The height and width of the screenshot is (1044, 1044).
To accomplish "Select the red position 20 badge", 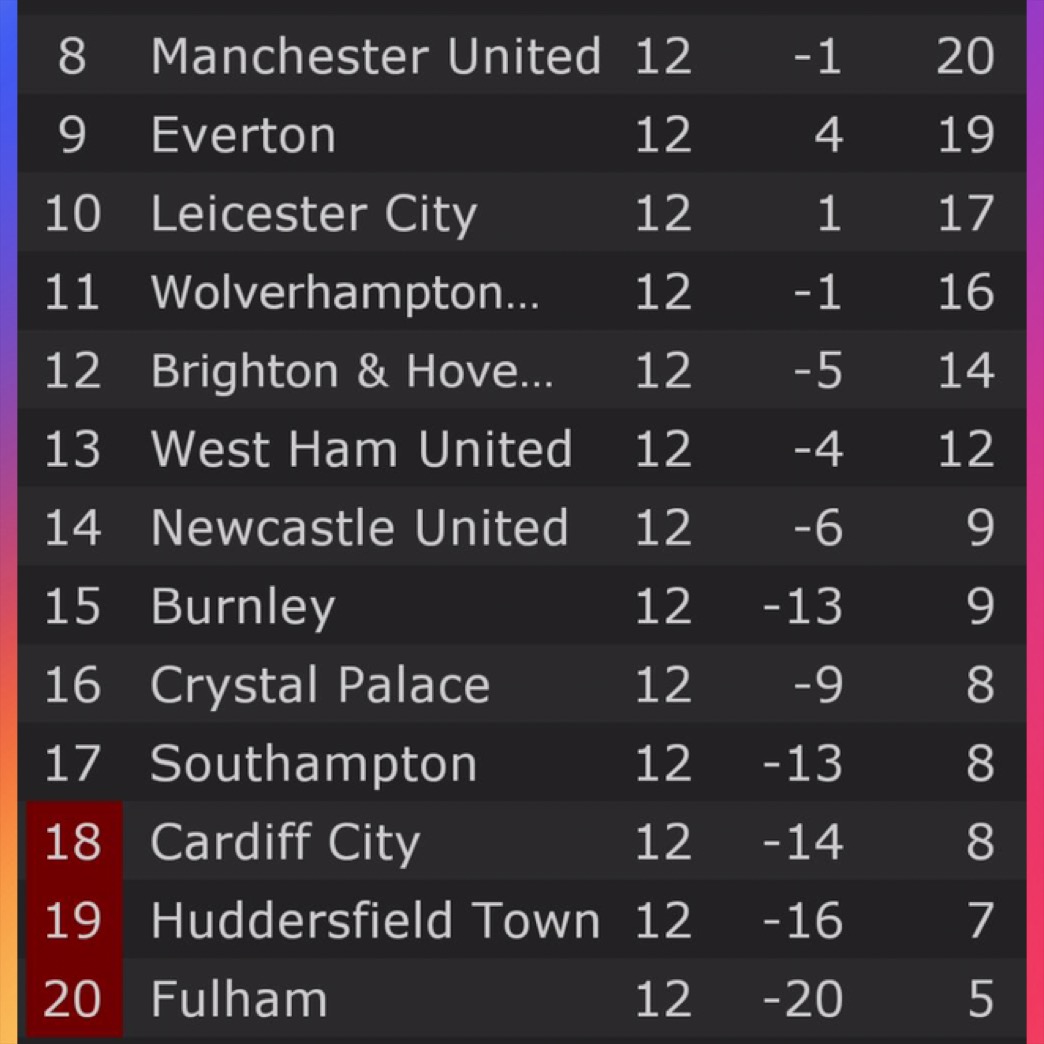I will 73,999.
